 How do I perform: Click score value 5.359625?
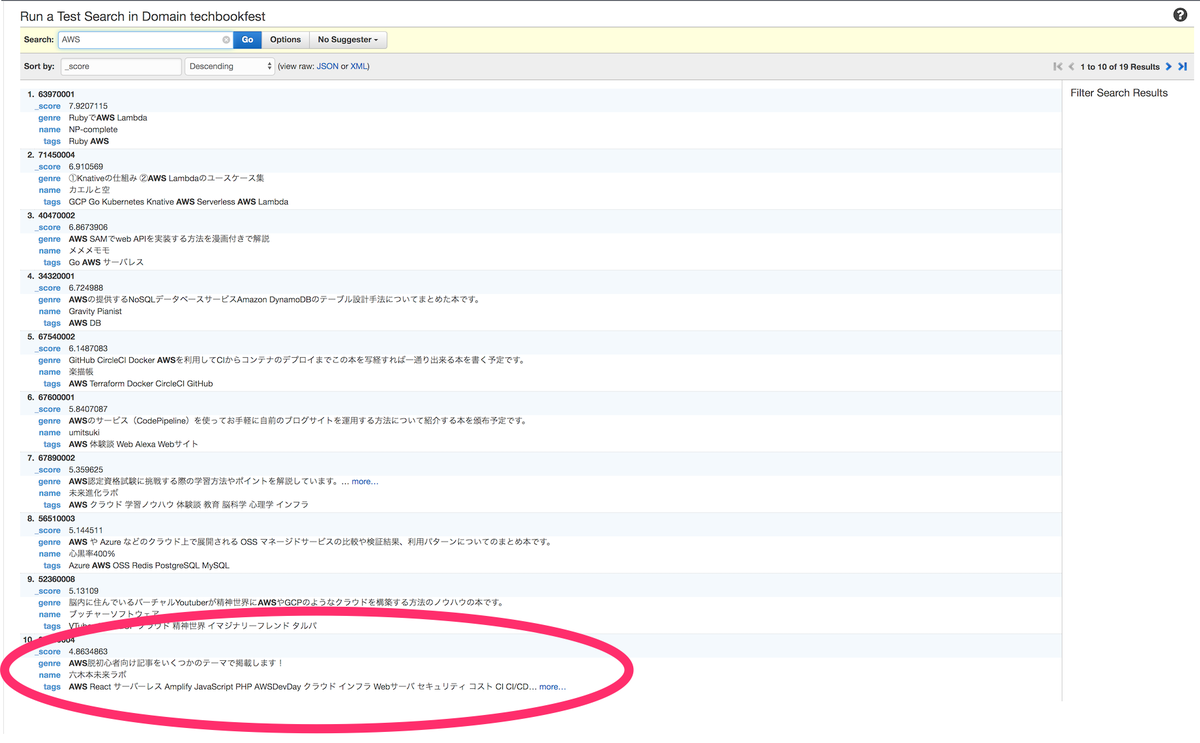click(86, 469)
